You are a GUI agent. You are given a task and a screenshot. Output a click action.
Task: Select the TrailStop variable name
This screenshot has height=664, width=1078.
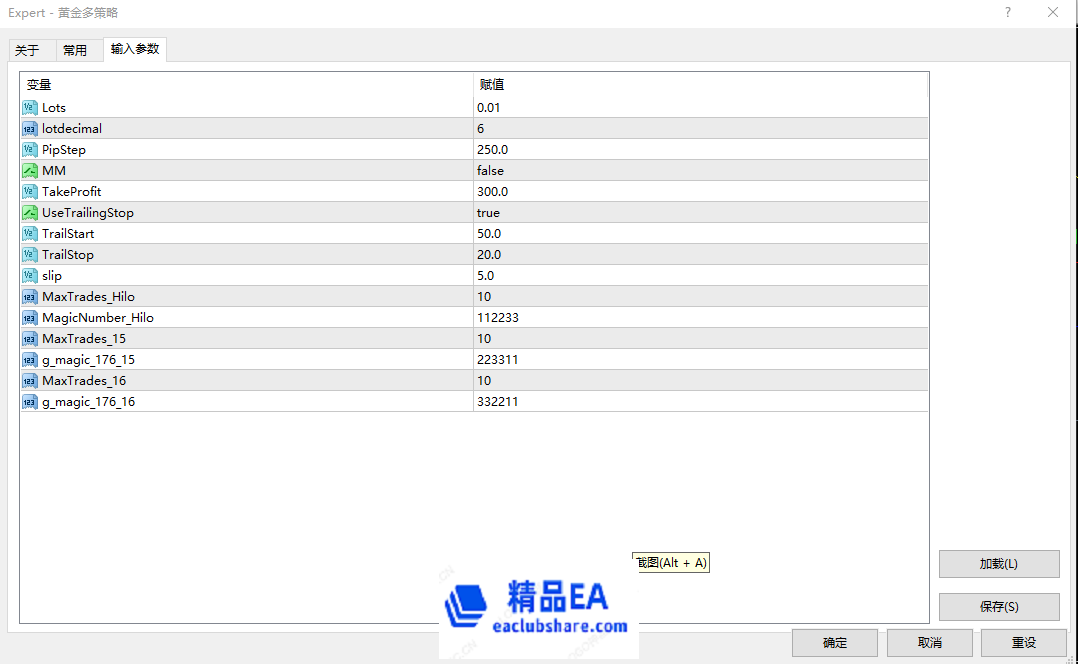point(67,255)
